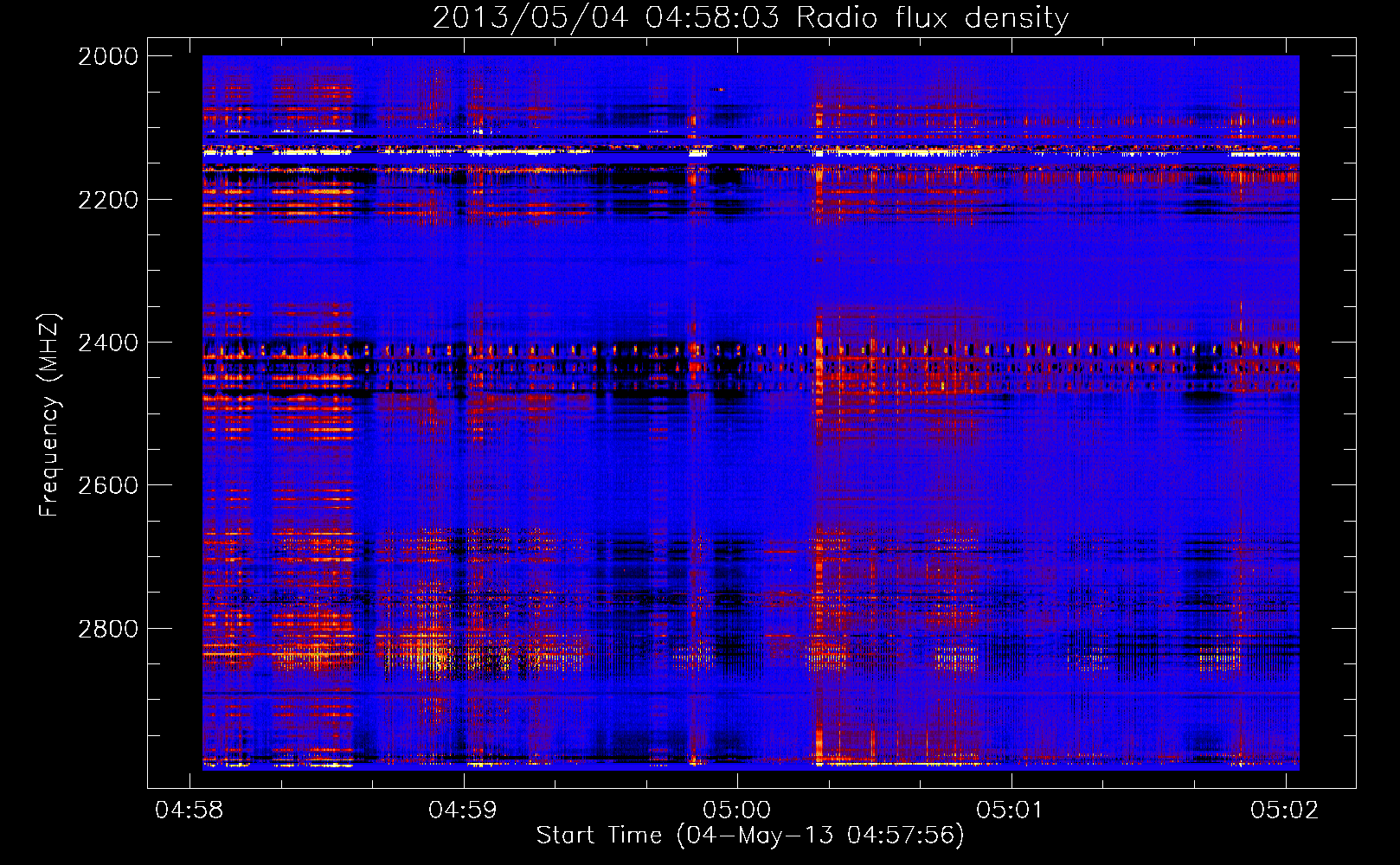Click the 04:58 time tick label

click(x=189, y=811)
